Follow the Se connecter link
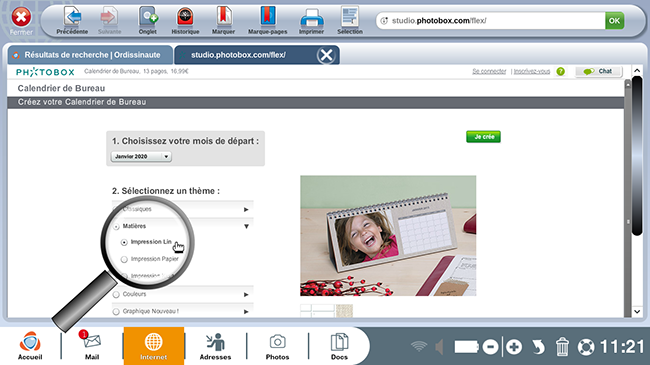The height and width of the screenshot is (365, 650). (x=489, y=71)
